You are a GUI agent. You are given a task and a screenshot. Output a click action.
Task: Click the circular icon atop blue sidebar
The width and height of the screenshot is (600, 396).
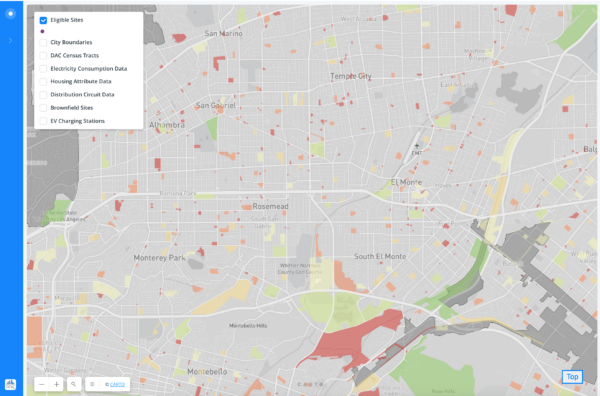(11, 14)
